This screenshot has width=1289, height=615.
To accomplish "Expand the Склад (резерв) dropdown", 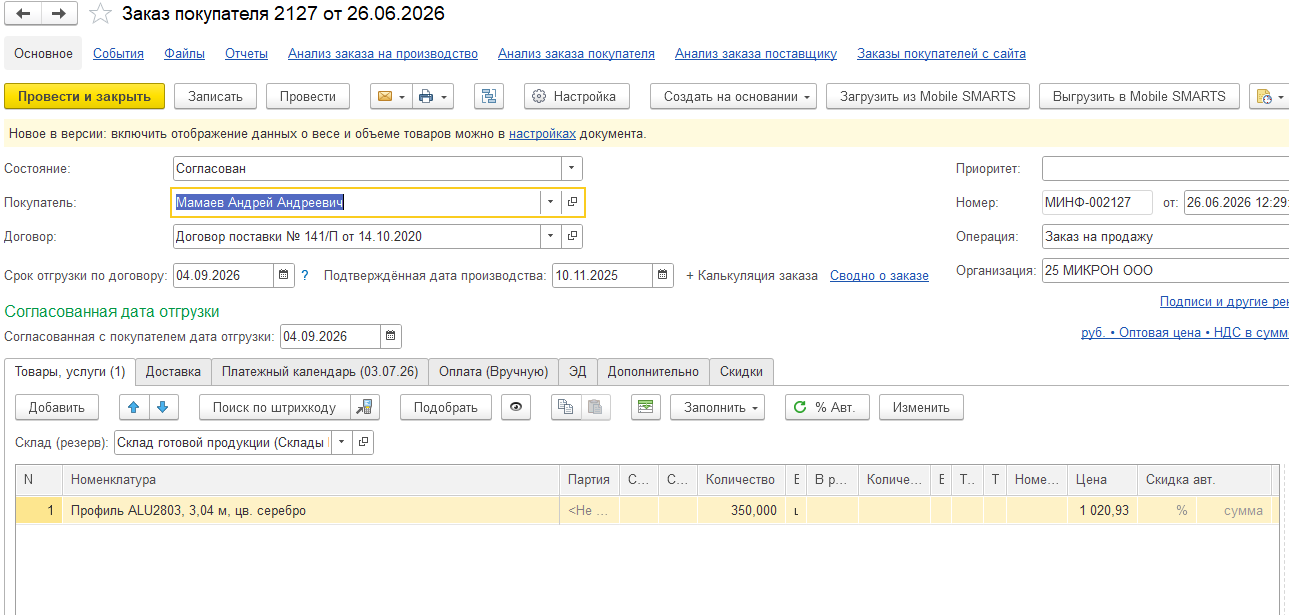I will coord(343,441).
